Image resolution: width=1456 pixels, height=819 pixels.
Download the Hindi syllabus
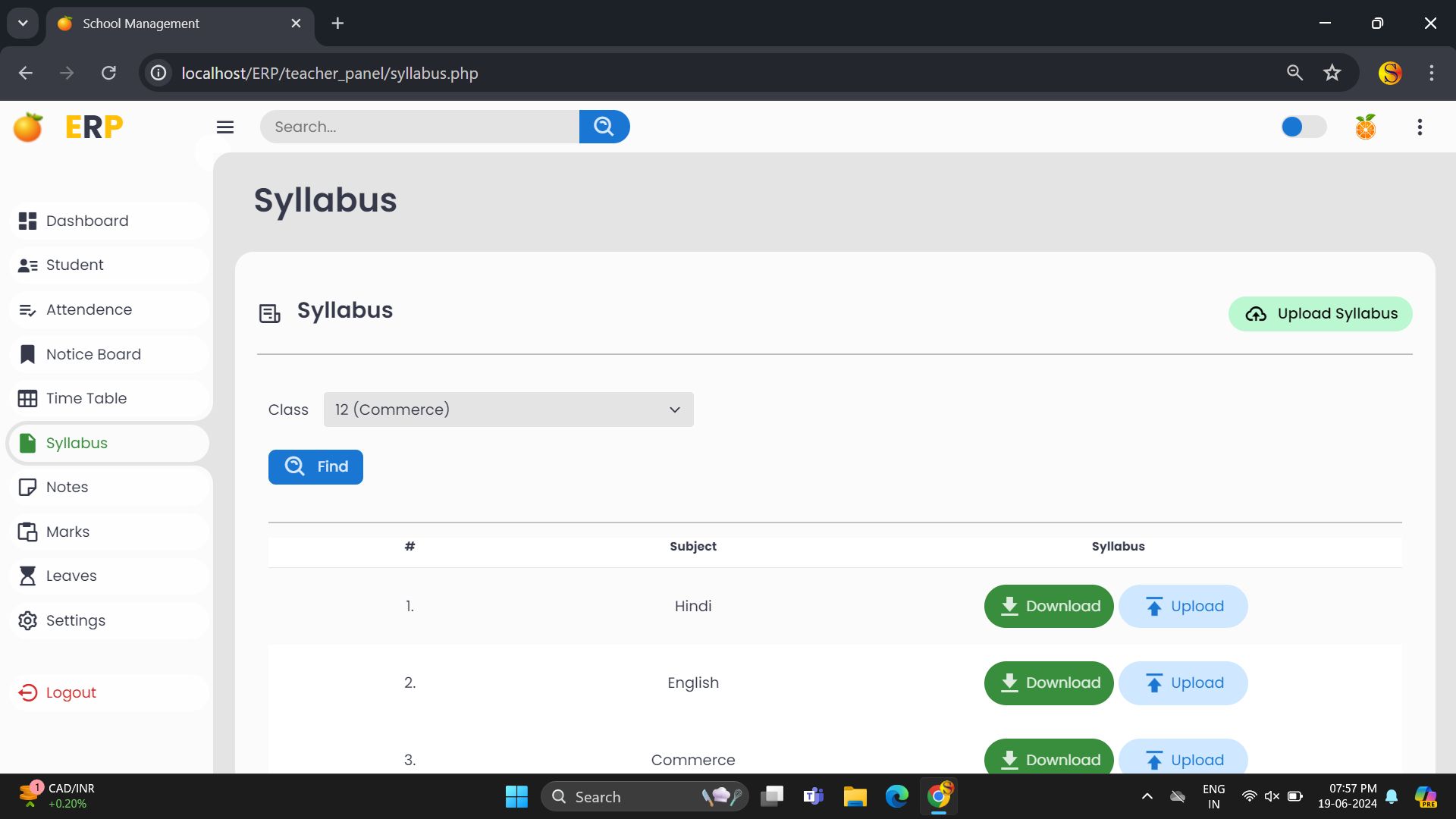click(x=1048, y=606)
